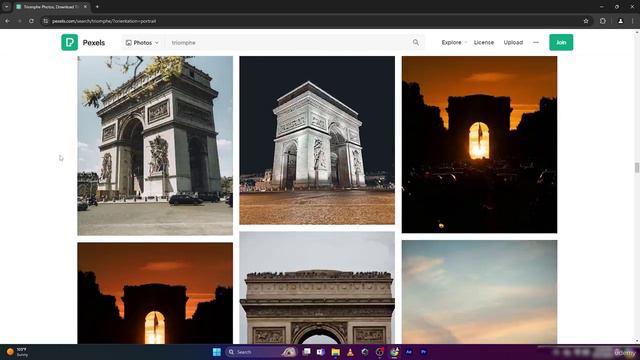Image resolution: width=640 pixels, height=360 pixels.
Task: Click the Pexels logo icon
Action: [69, 42]
